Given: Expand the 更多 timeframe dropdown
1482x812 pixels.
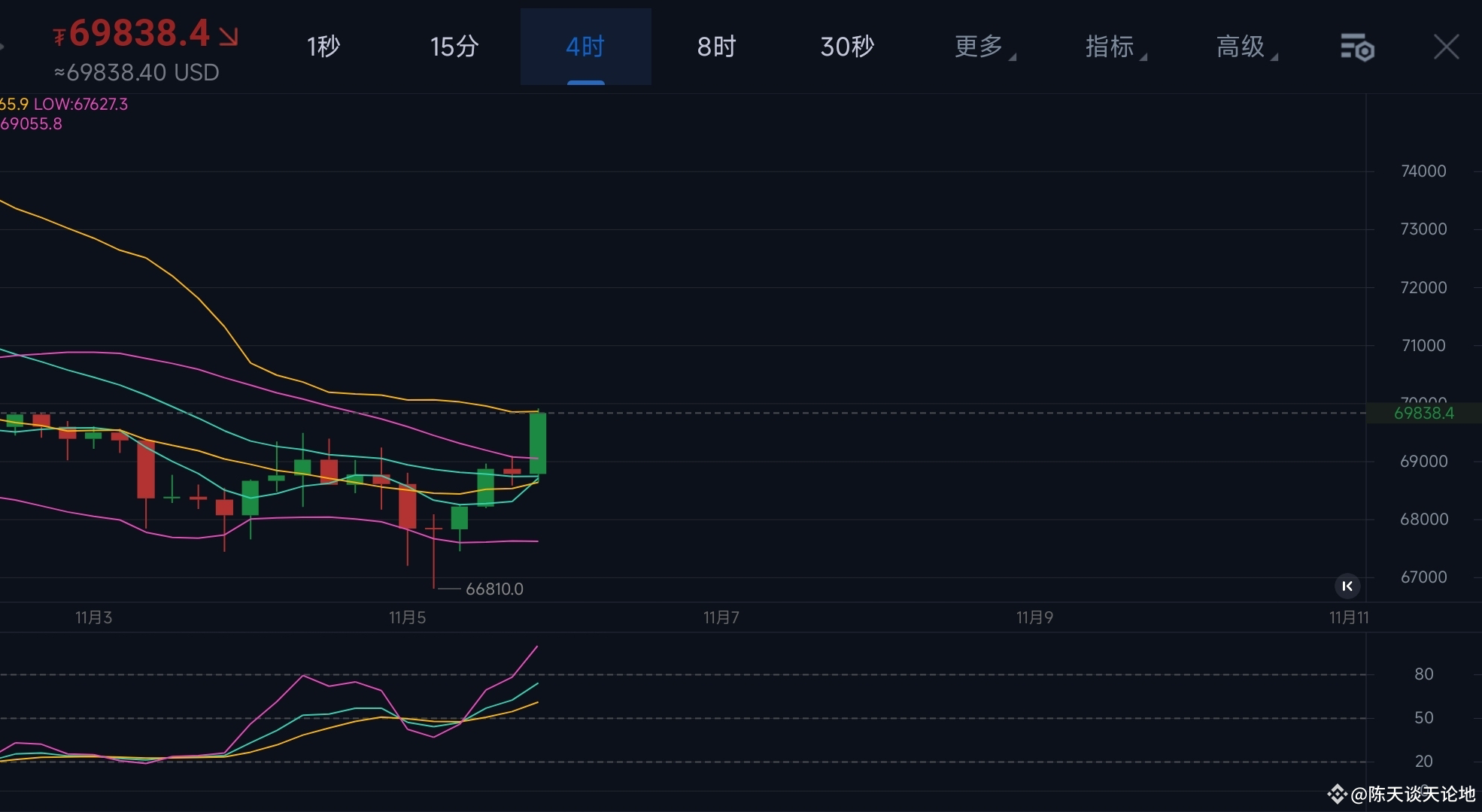Looking at the screenshot, I should point(984,47).
